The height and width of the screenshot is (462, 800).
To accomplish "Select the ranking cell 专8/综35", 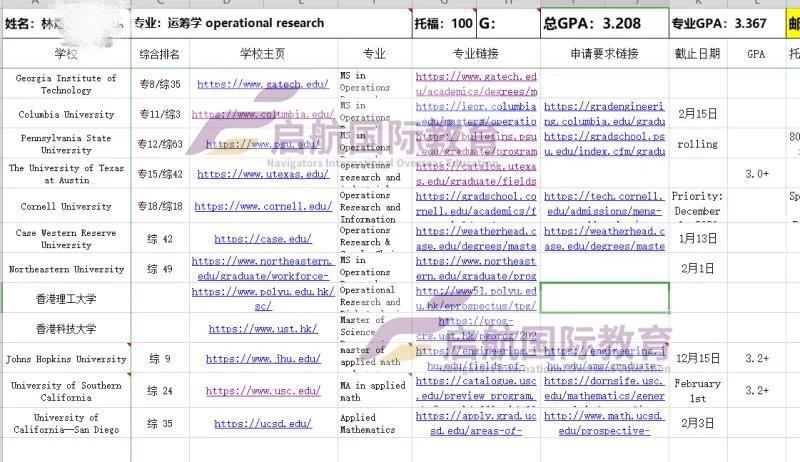I will pyautogui.click(x=160, y=84).
